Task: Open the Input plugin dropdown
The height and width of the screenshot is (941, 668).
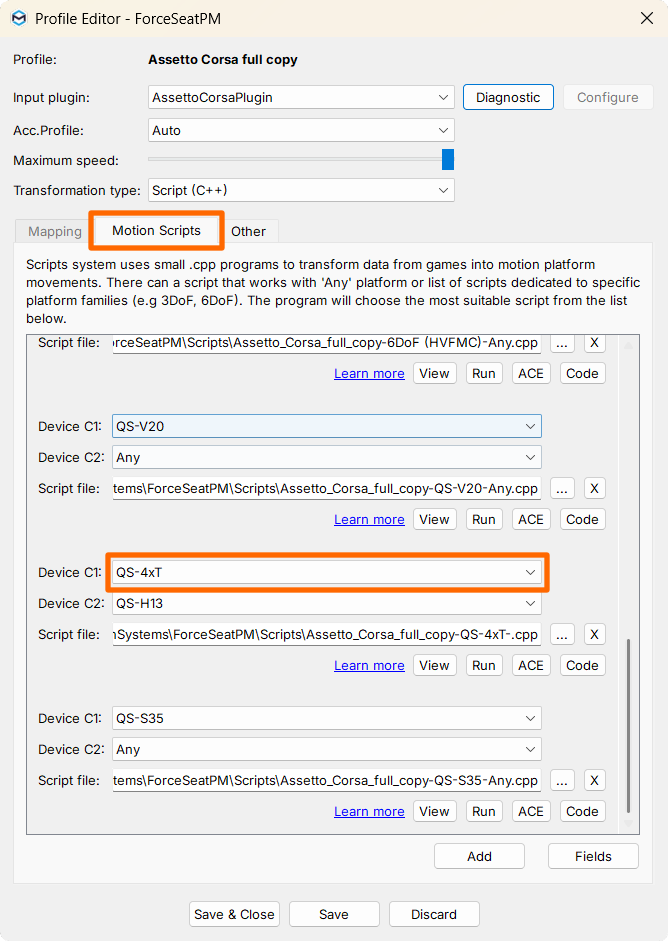Action: click(301, 97)
